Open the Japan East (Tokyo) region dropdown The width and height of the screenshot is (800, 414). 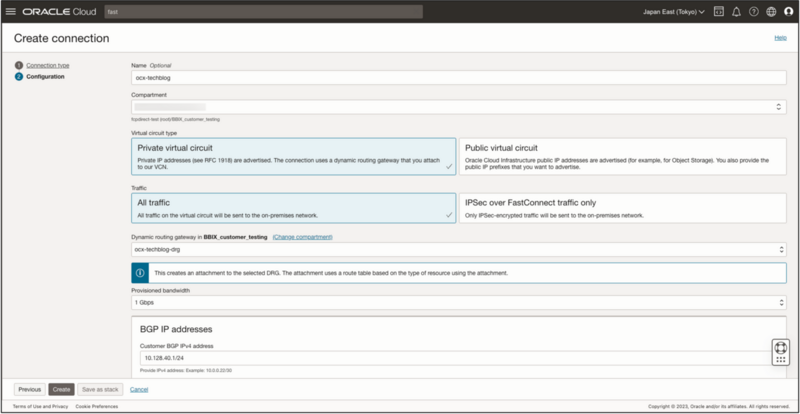673,12
